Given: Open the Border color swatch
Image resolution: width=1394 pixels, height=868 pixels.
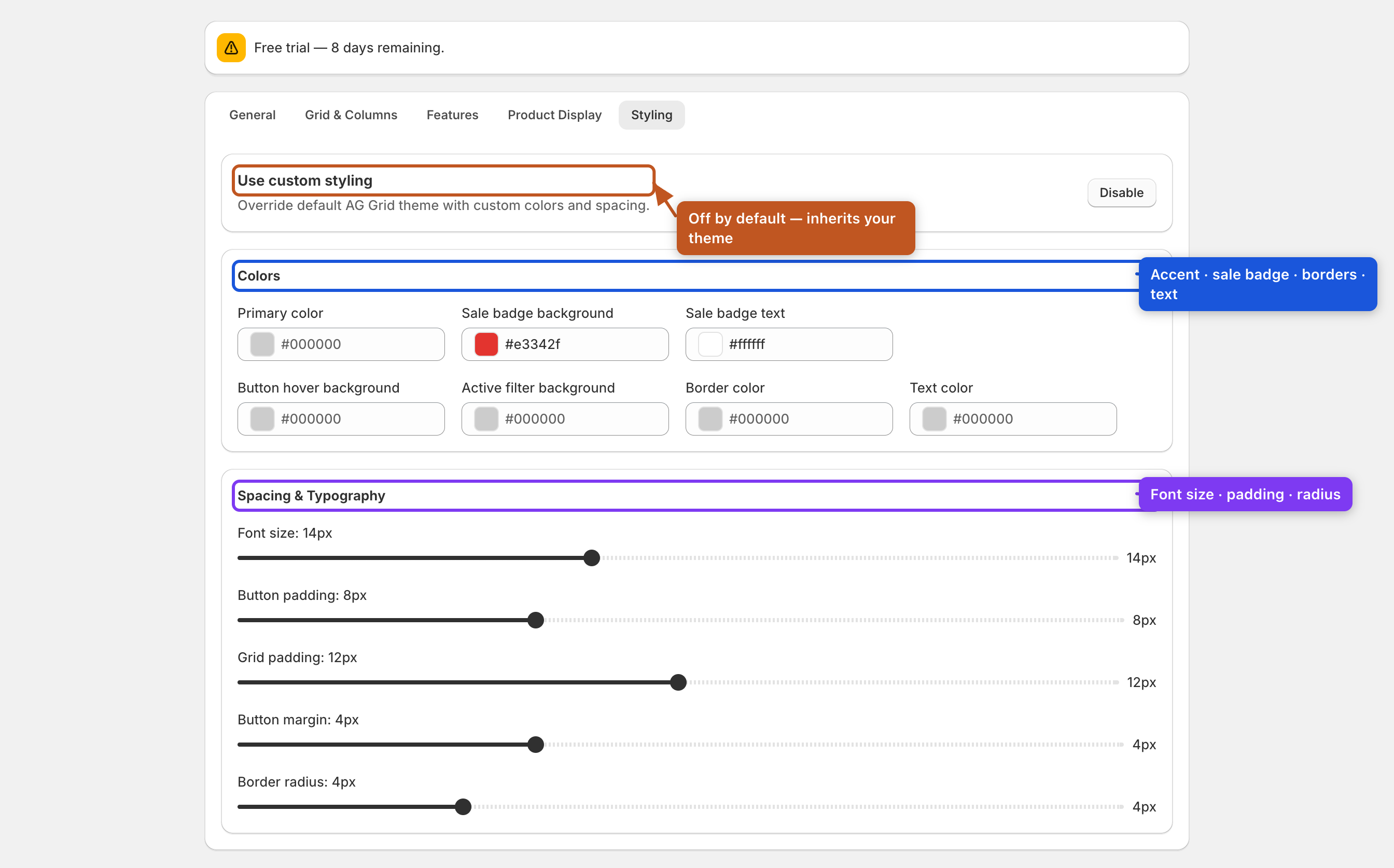Looking at the screenshot, I should pos(710,419).
